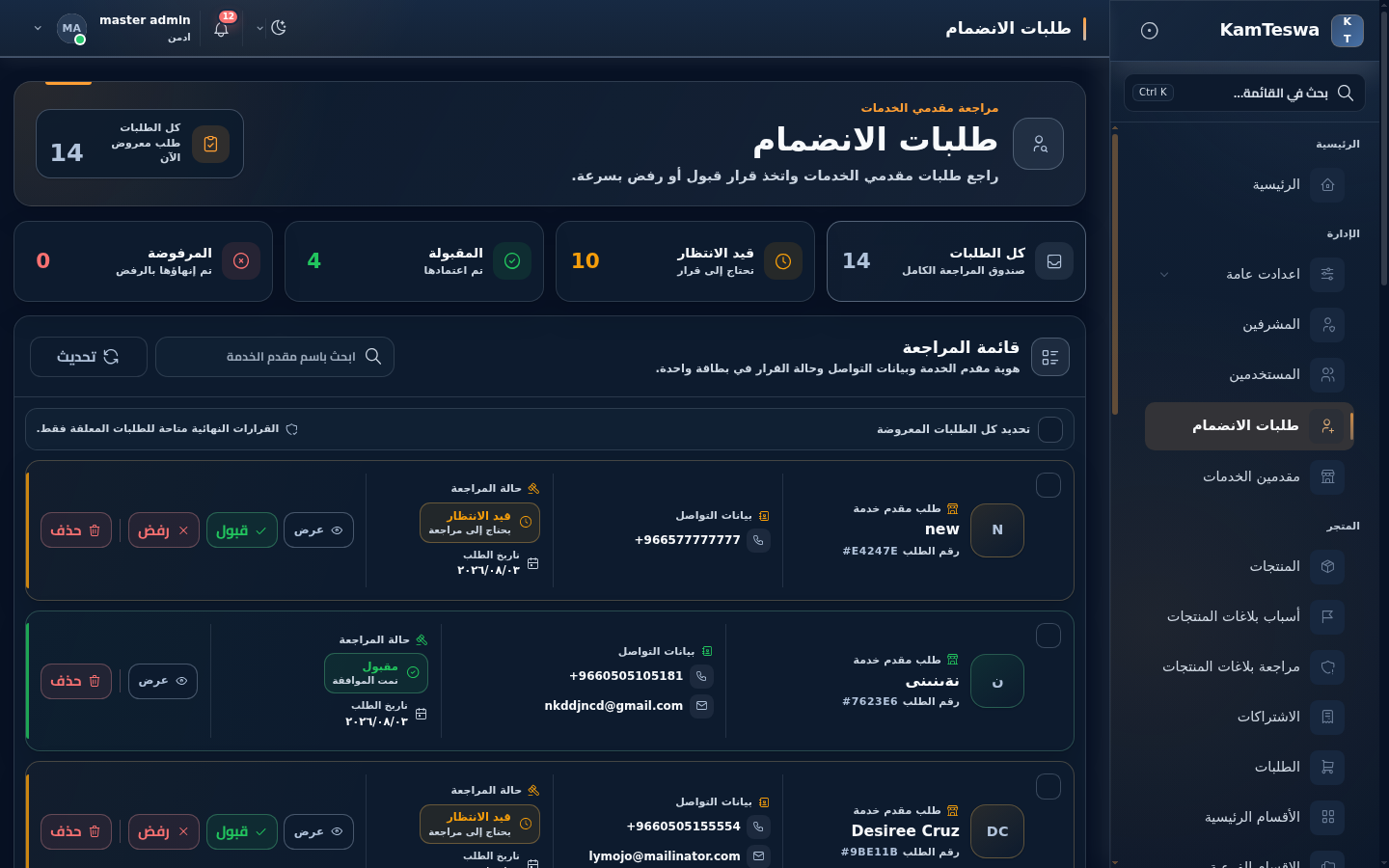Click the phone icon beside +9660505105181

(x=702, y=677)
